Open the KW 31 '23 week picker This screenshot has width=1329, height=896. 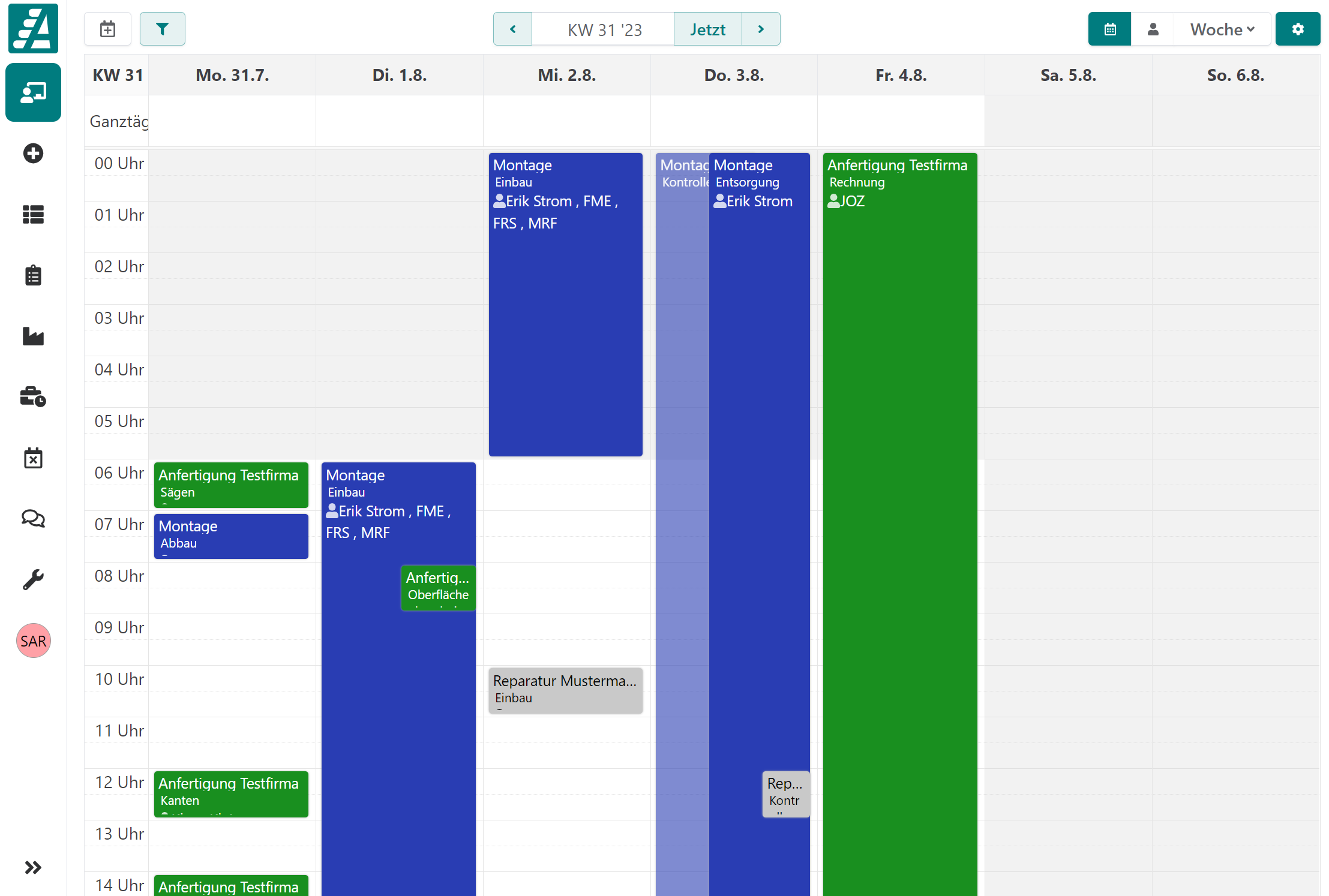click(604, 29)
